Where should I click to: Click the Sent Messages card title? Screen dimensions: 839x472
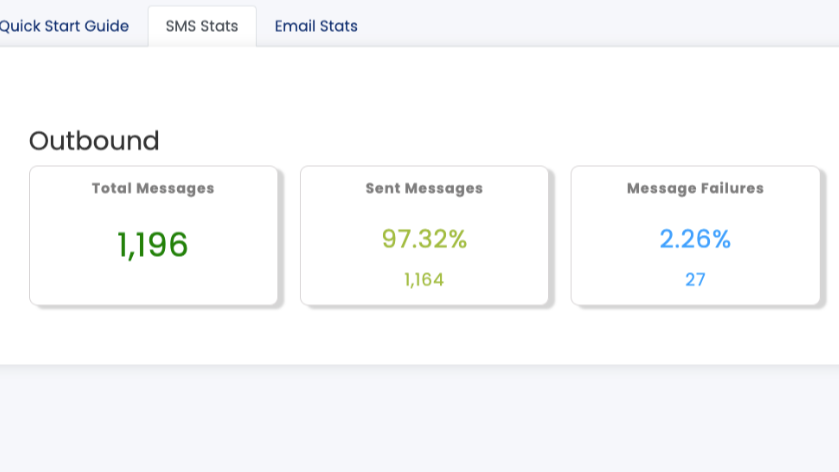click(424, 188)
